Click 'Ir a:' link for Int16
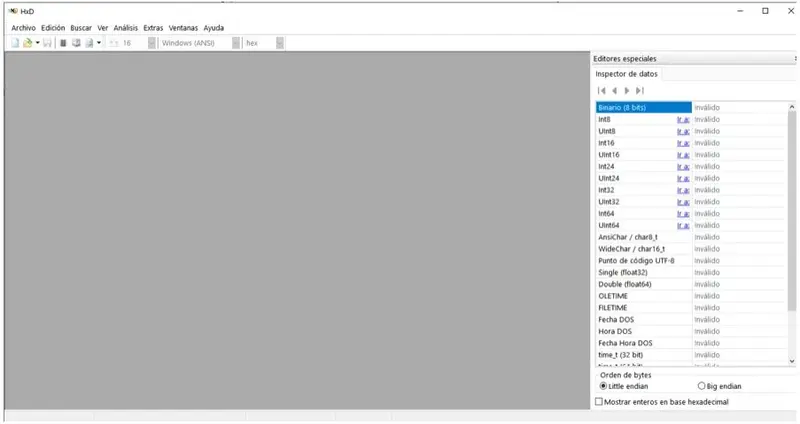800x424 pixels. [683, 143]
